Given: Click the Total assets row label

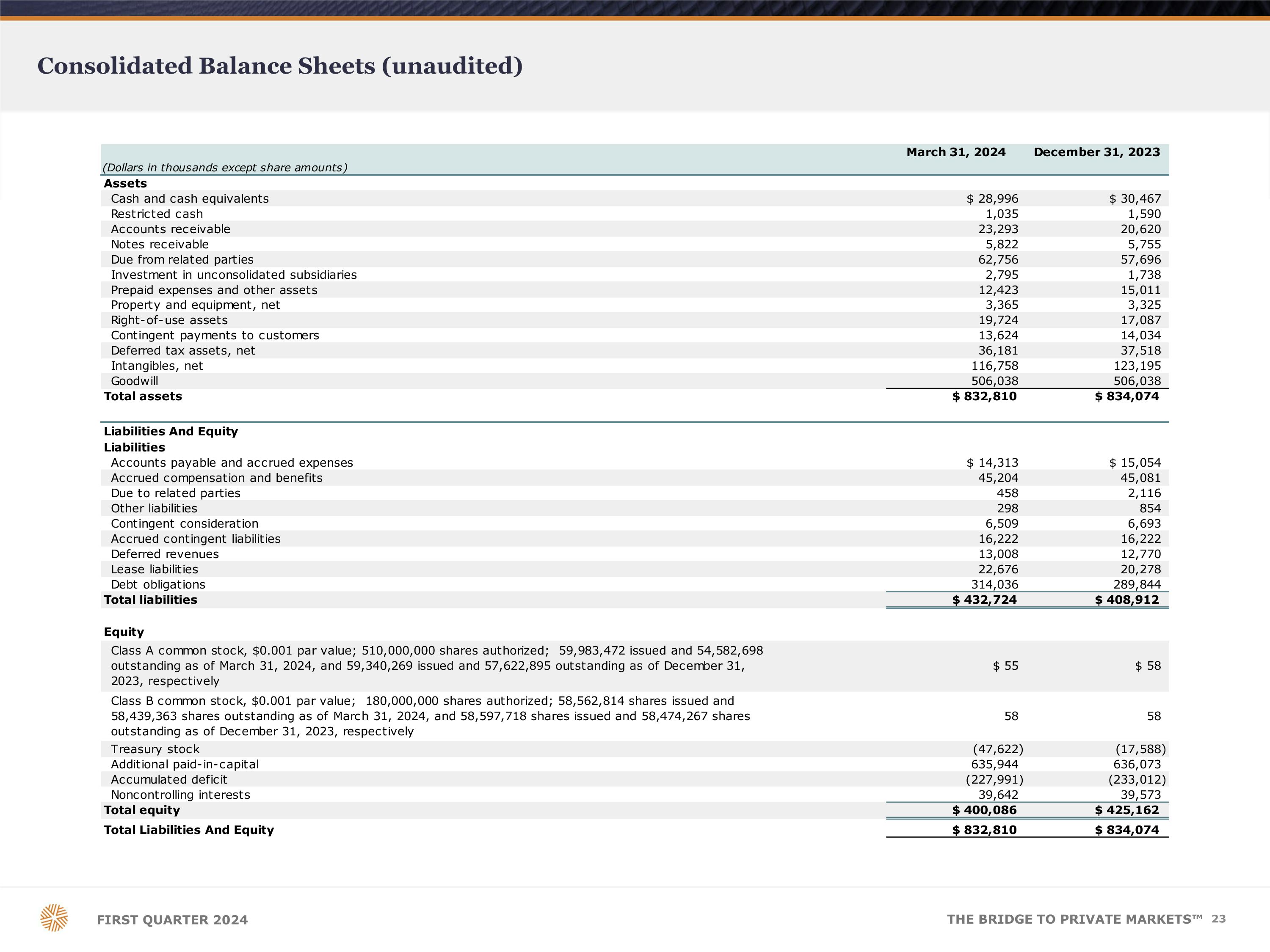Looking at the screenshot, I should 142,396.
